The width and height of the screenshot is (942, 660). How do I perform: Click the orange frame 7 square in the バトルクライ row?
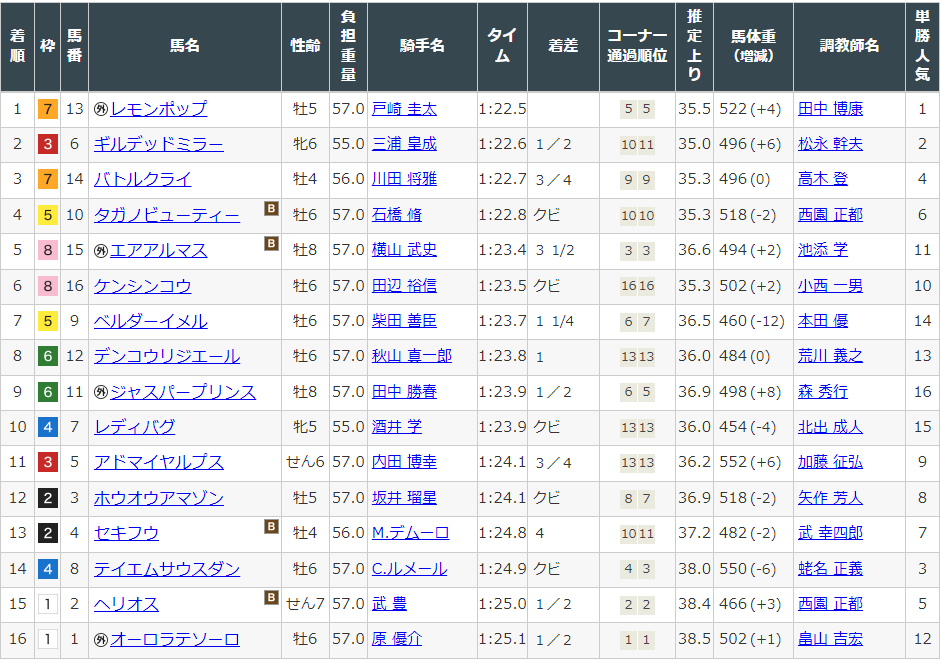(x=48, y=180)
